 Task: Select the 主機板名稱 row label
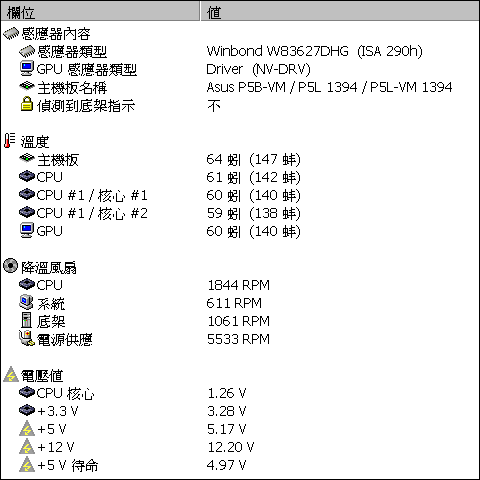[72, 88]
